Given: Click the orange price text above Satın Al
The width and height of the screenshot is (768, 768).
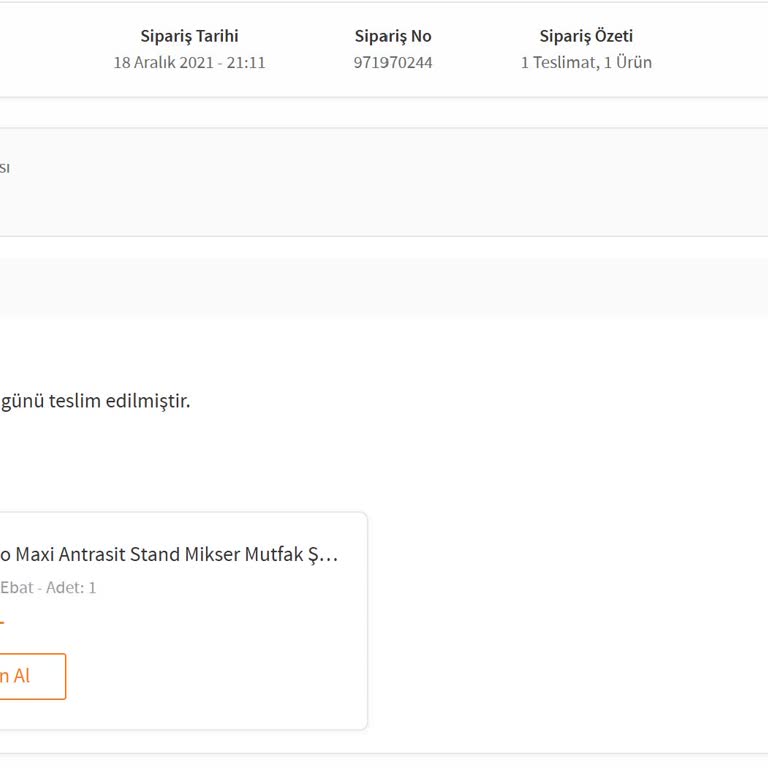Looking at the screenshot, I should (x=2, y=621).
